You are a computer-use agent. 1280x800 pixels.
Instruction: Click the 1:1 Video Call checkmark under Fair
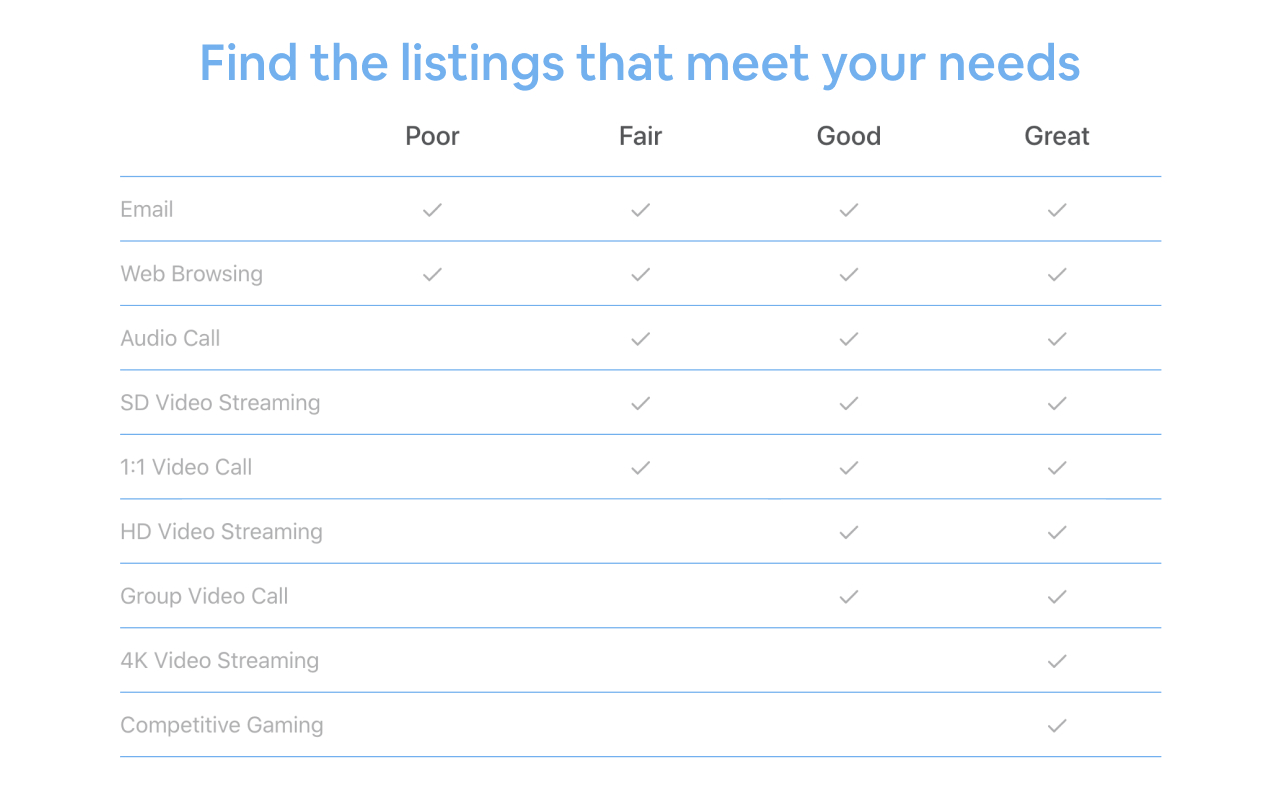[x=641, y=467]
